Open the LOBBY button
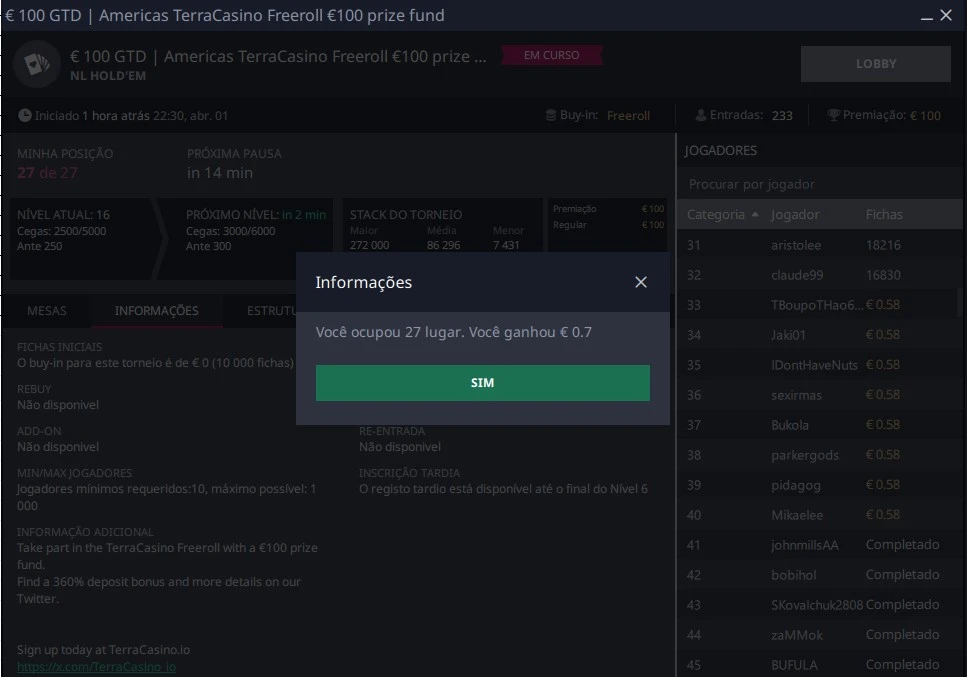The height and width of the screenshot is (677, 967). click(x=875, y=64)
